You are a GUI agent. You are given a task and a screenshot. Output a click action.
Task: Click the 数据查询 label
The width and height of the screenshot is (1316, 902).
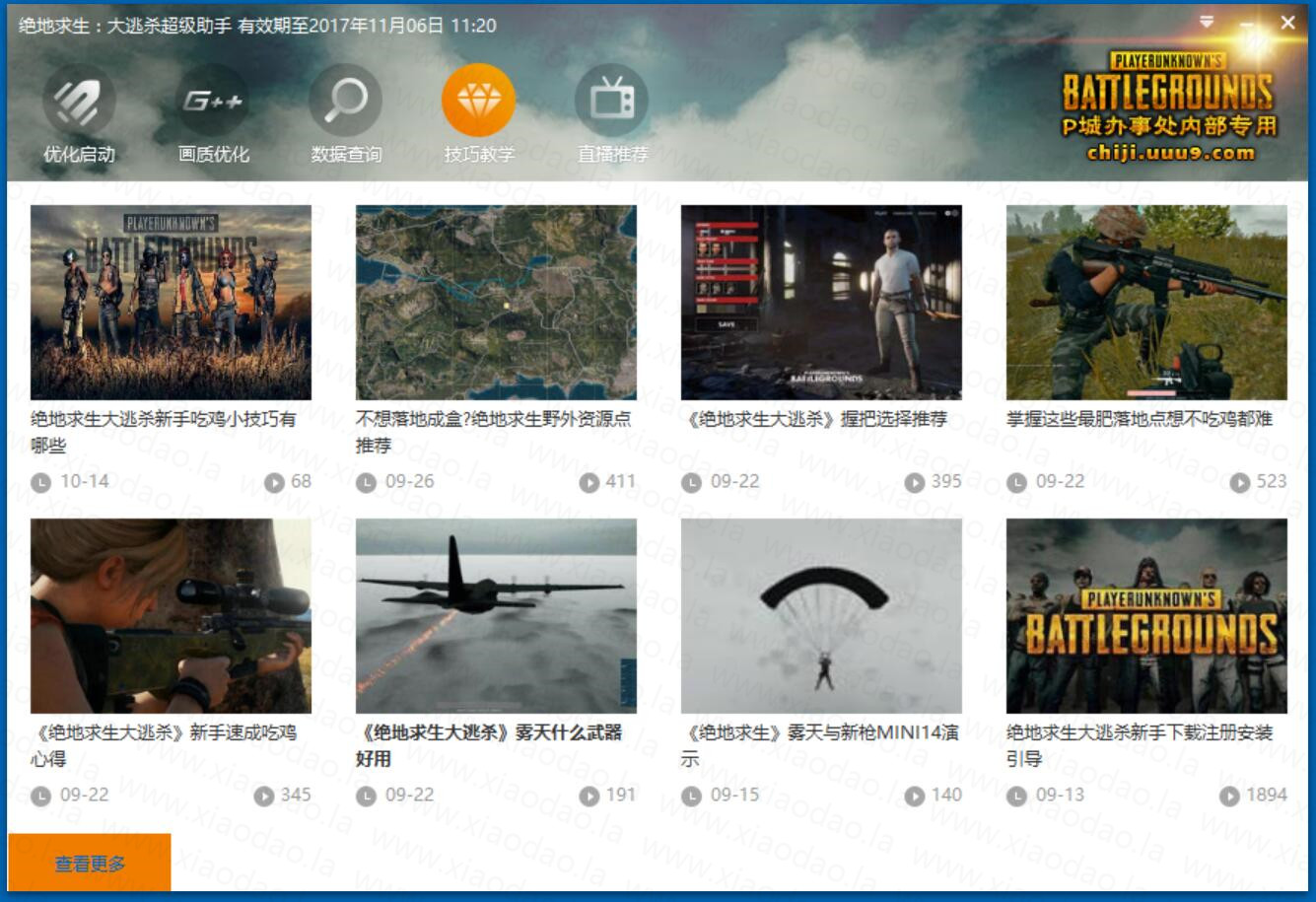[x=346, y=154]
